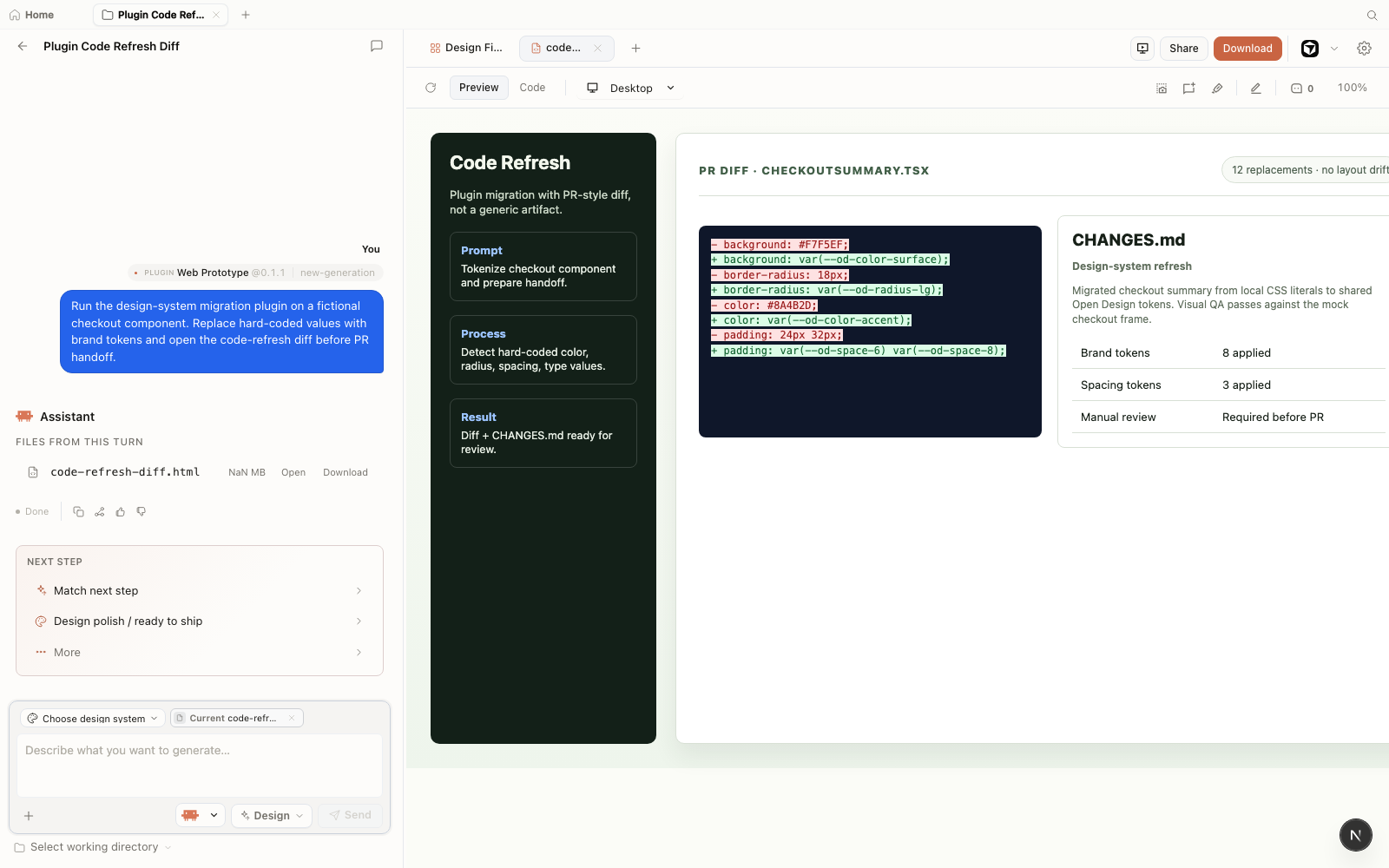Screen dimensions: 1389x868
Task: Open the present mode monitor icon
Action: 1142,49
